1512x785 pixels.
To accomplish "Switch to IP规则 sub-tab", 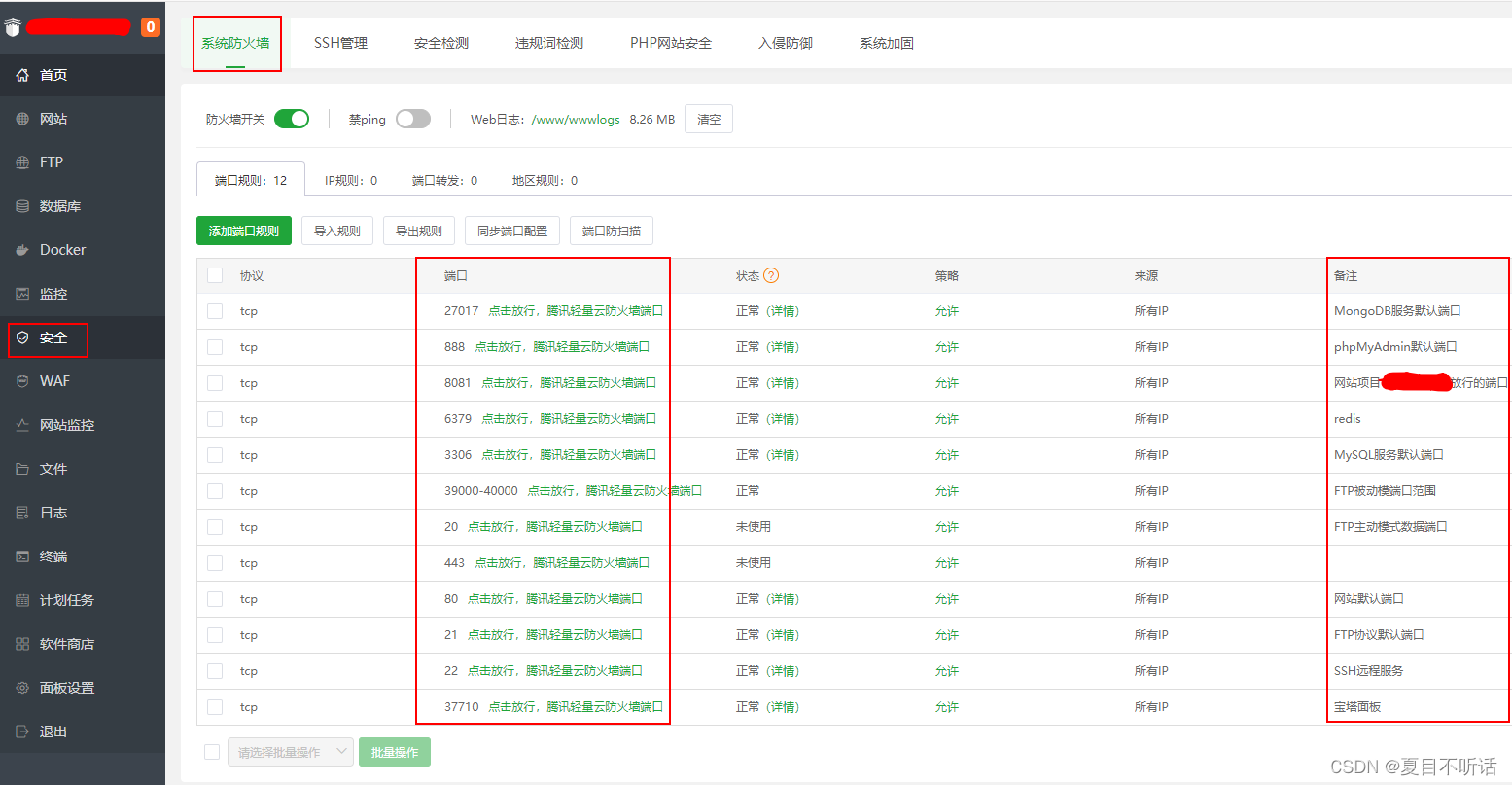I will pos(351,180).
